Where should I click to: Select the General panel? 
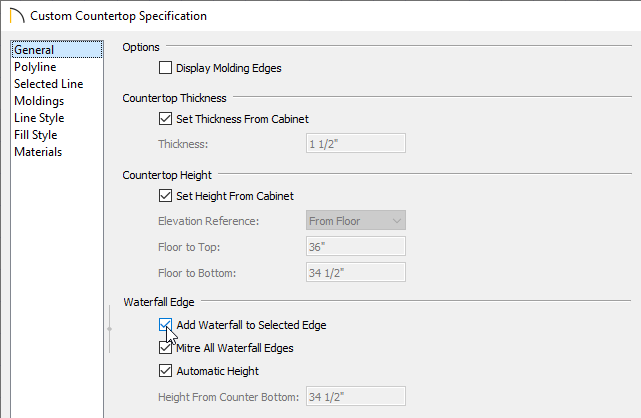pos(57,49)
